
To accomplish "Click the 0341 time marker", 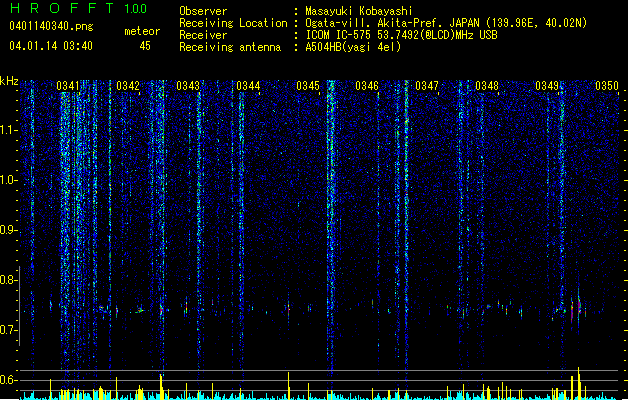I will (x=68, y=86).
